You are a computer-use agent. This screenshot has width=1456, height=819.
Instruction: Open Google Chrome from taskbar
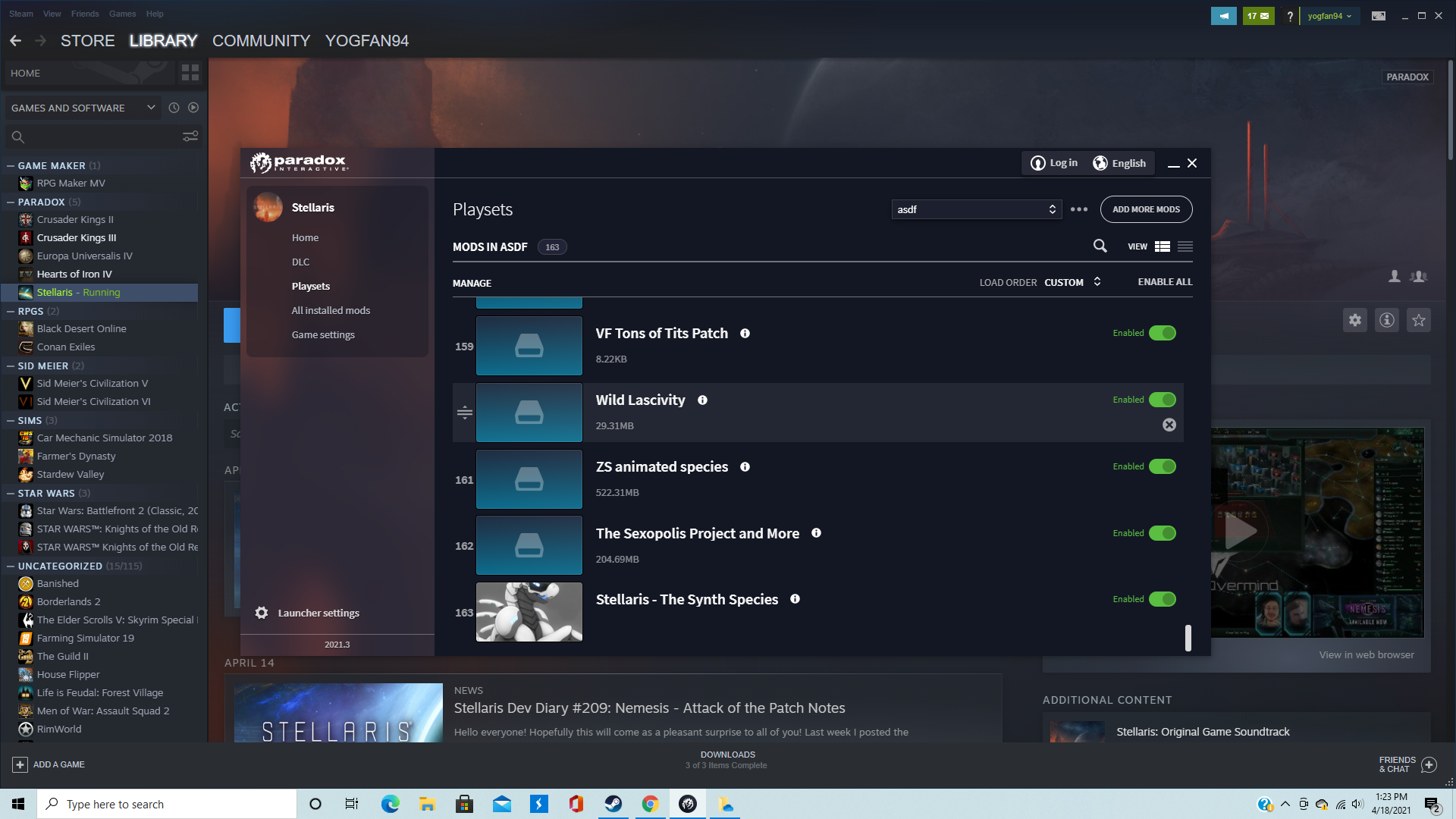tap(651, 804)
